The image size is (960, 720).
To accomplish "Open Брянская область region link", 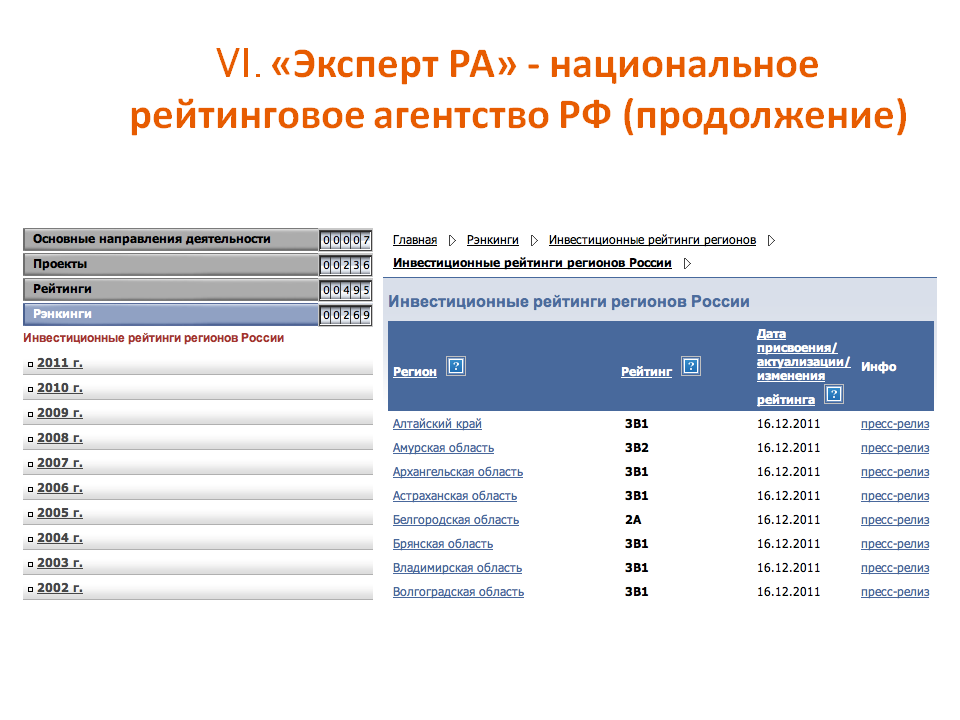I will pyautogui.click(x=443, y=544).
